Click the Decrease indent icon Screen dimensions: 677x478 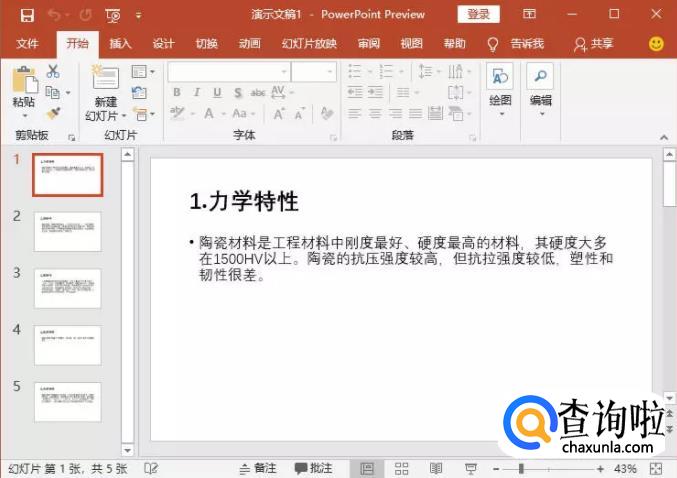(x=355, y=92)
